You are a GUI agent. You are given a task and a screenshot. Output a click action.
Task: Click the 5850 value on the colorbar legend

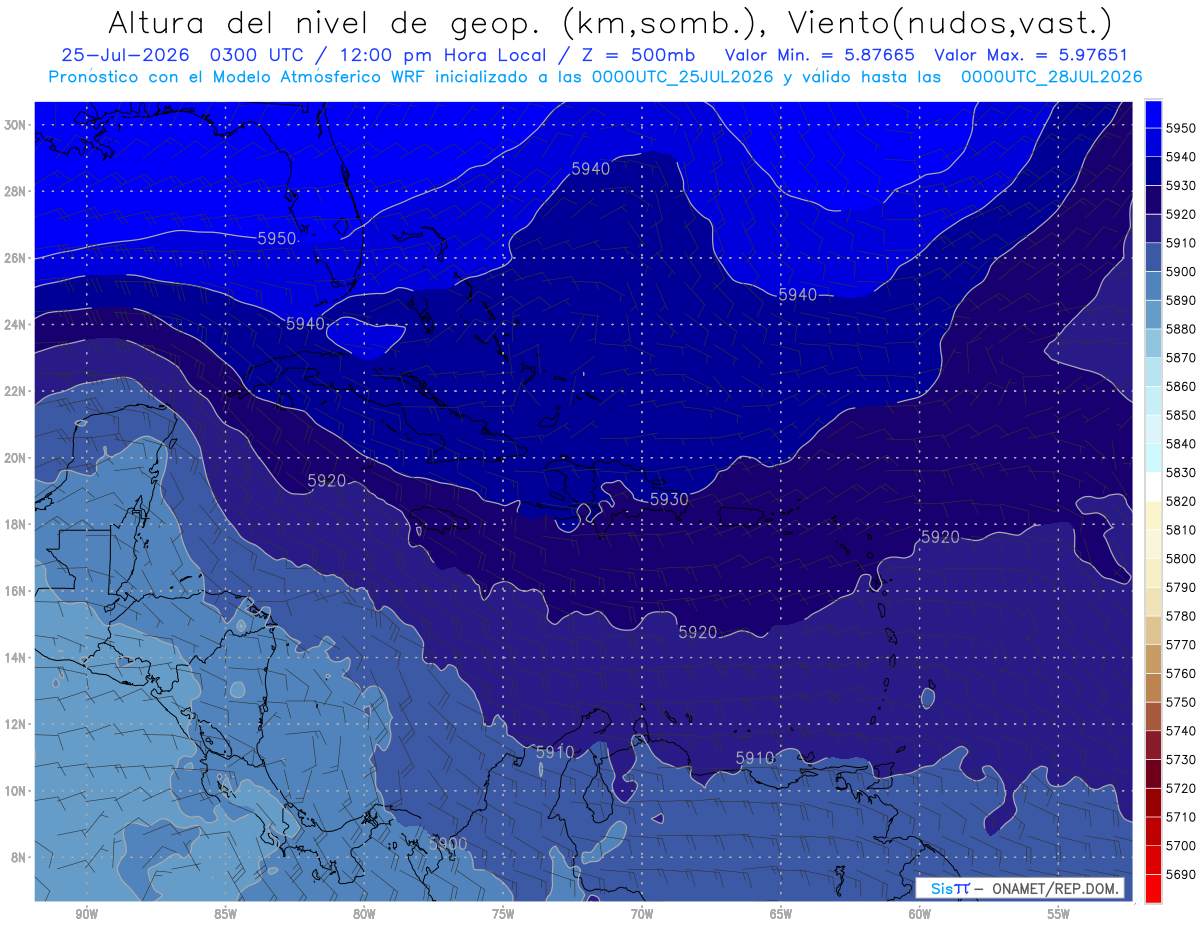pos(1180,415)
